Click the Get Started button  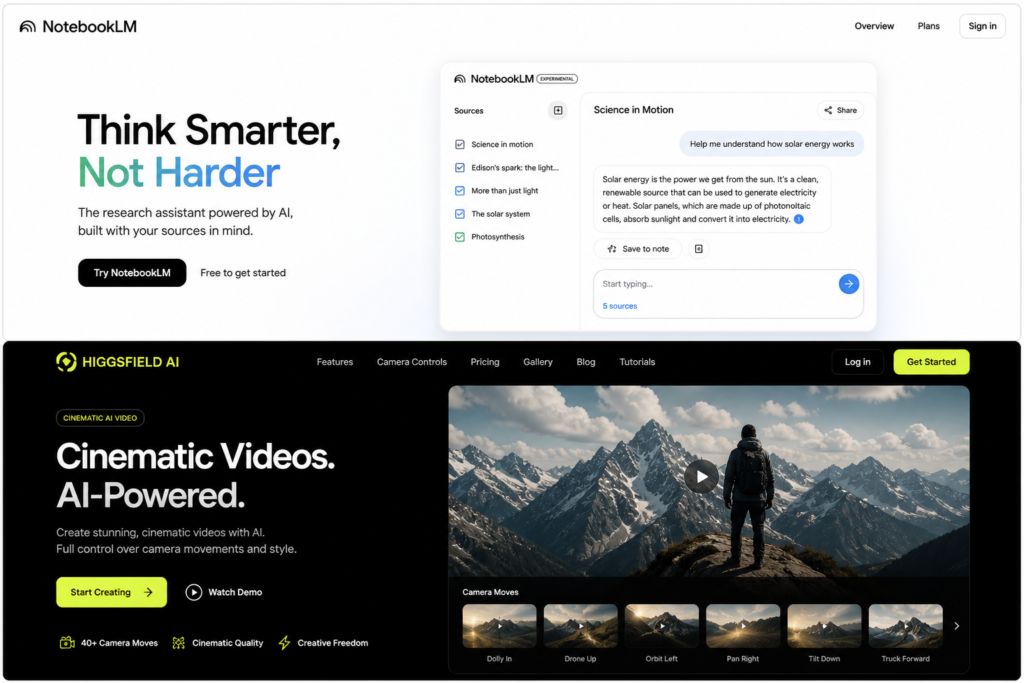tap(931, 362)
